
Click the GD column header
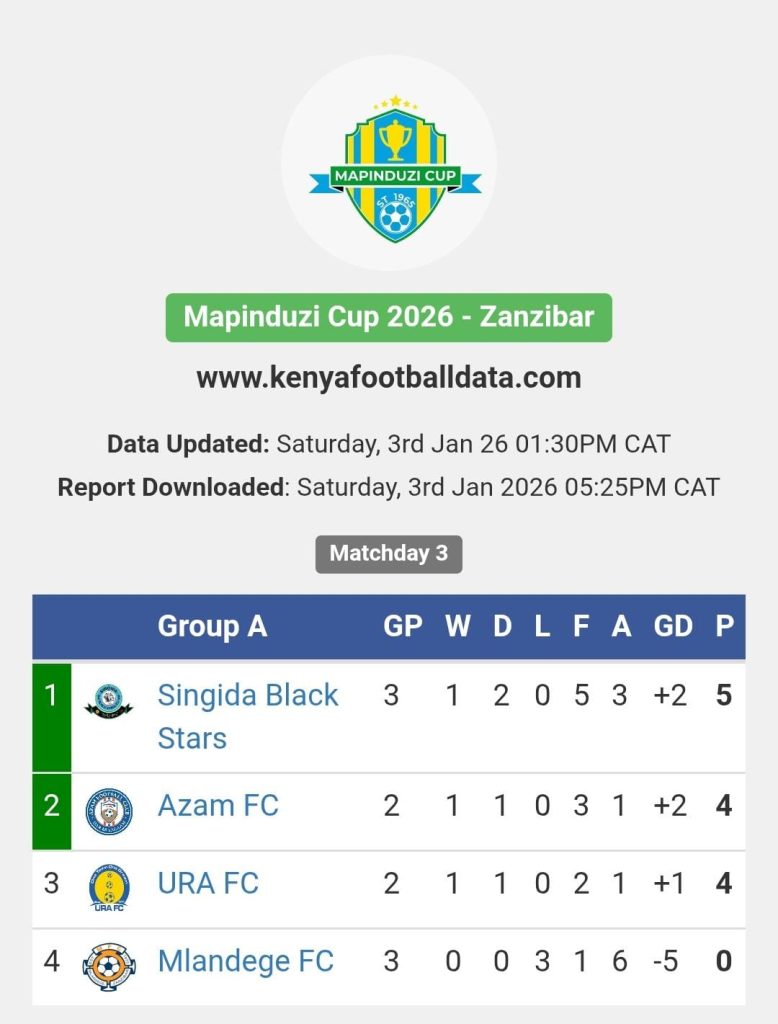tap(672, 627)
